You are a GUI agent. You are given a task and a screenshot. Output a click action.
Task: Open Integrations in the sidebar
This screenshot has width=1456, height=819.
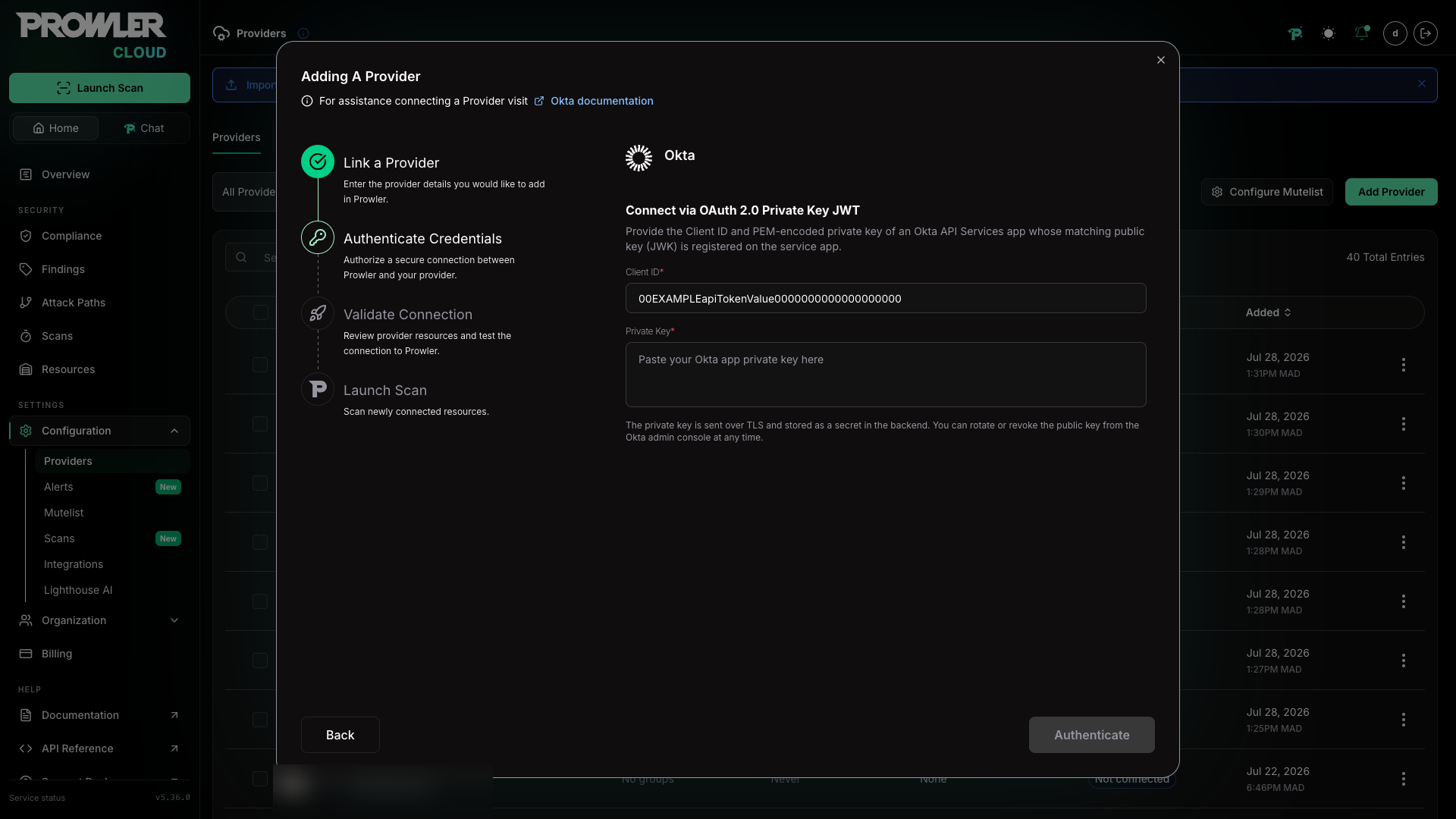click(112, 564)
